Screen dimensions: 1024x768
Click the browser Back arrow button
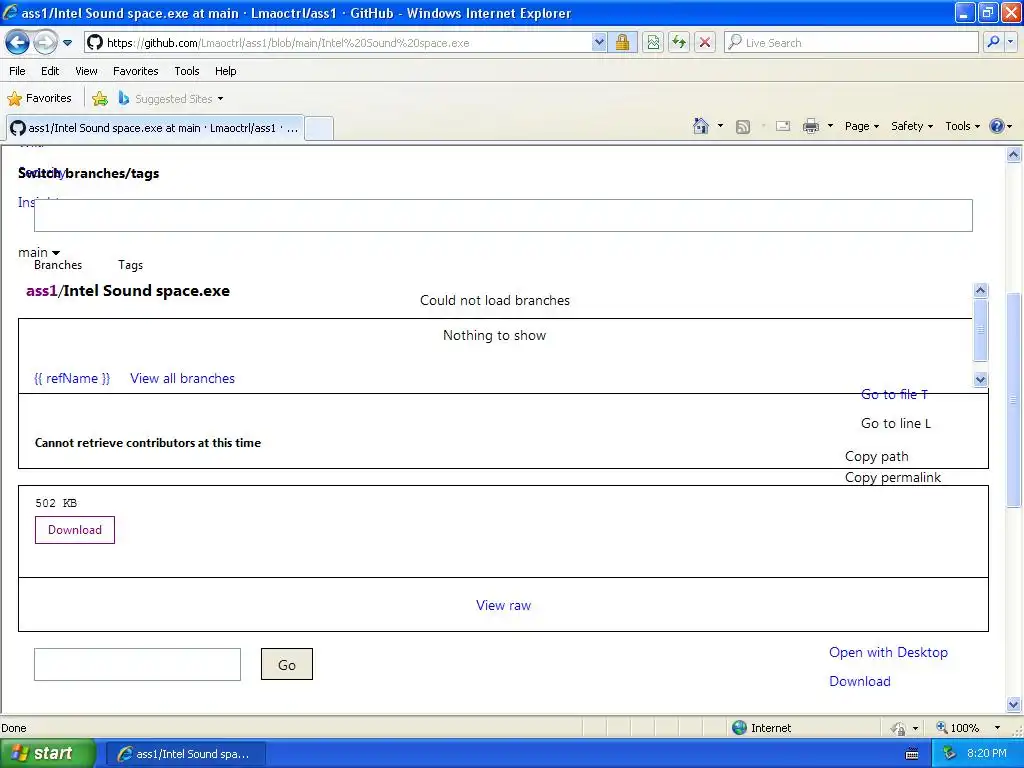point(18,43)
